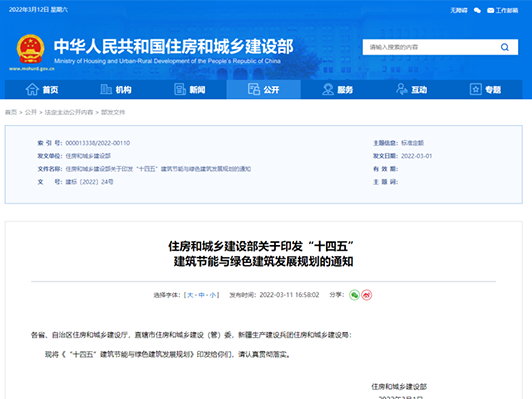Click the document icon beside 公开
The image size is (532, 399).
pos(254,90)
